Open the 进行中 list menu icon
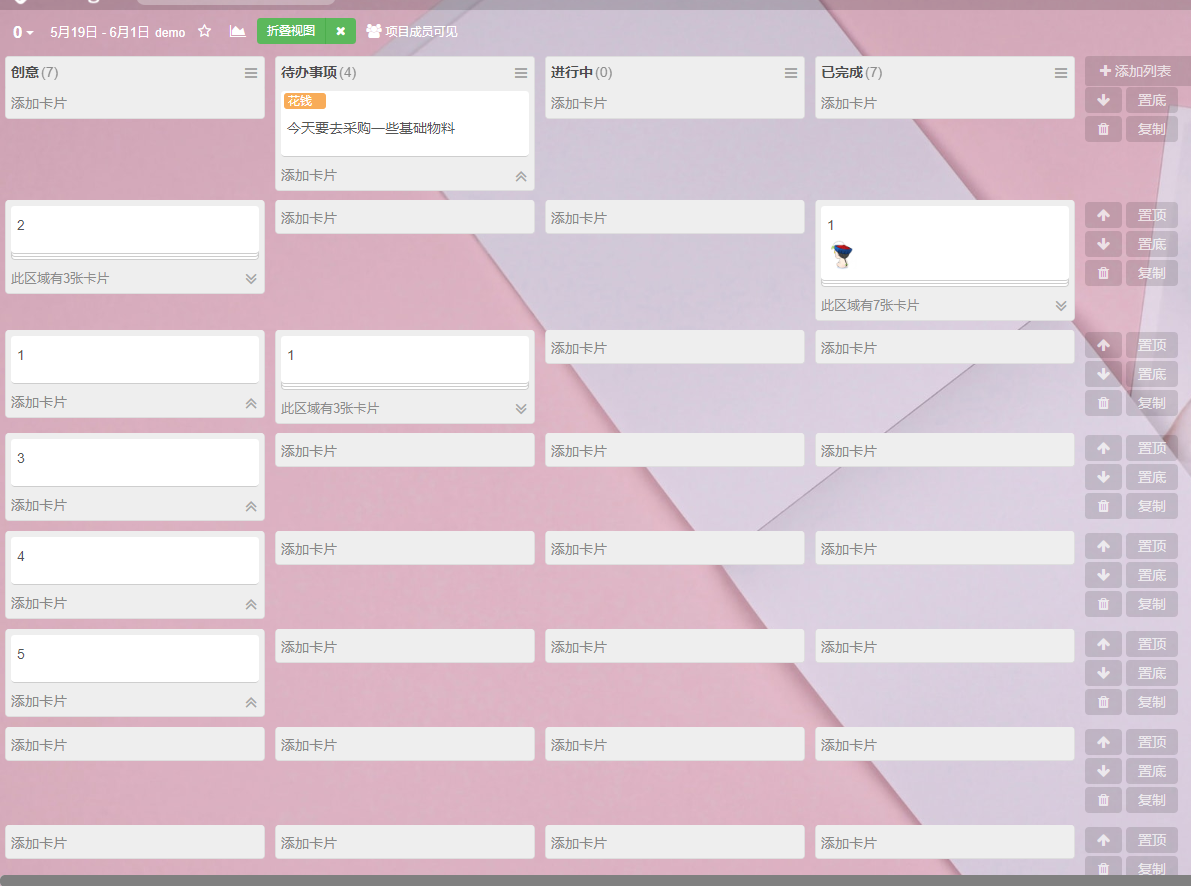The height and width of the screenshot is (886, 1191). click(791, 73)
